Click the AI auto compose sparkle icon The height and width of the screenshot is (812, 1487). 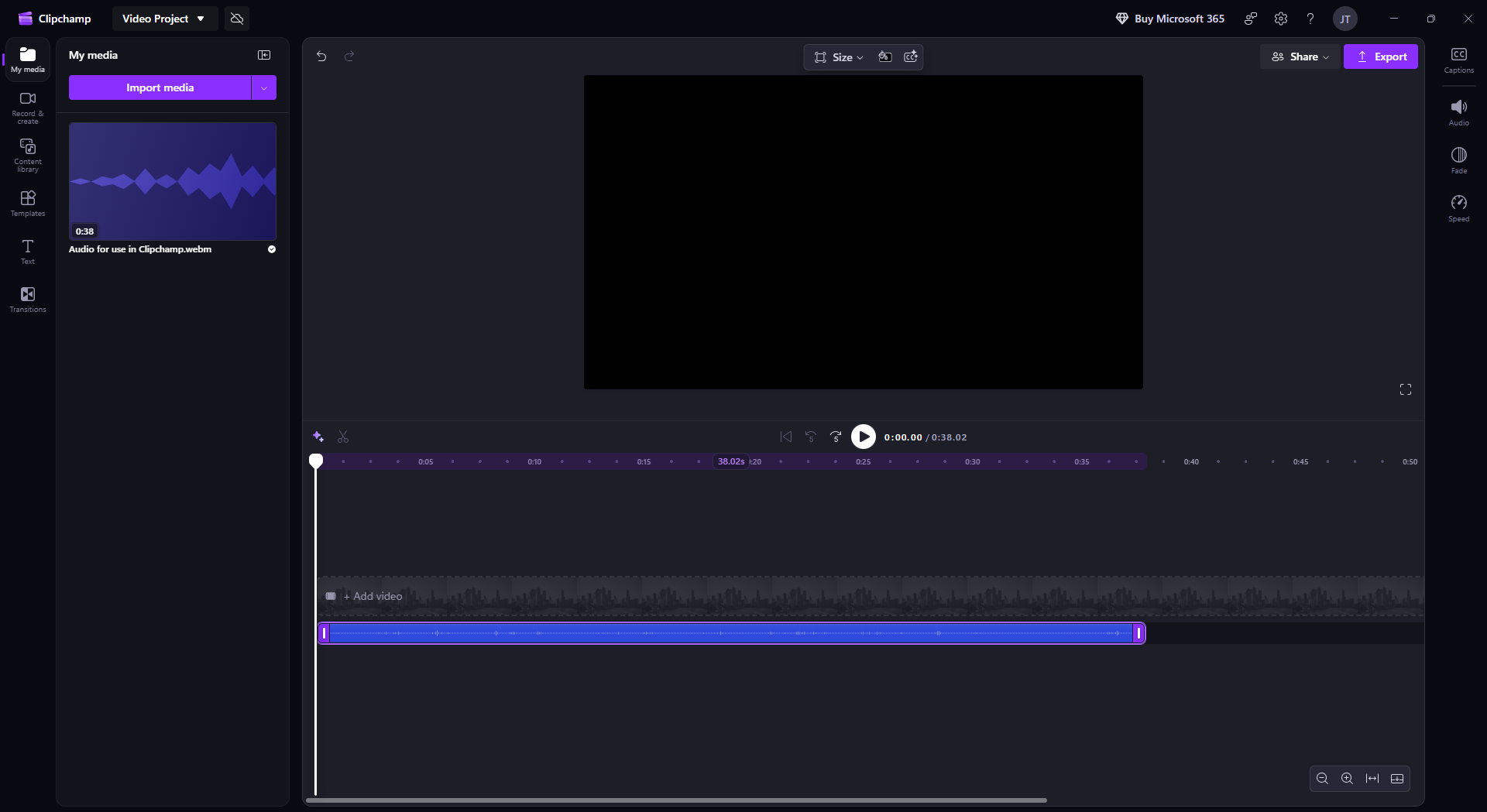[318, 437]
